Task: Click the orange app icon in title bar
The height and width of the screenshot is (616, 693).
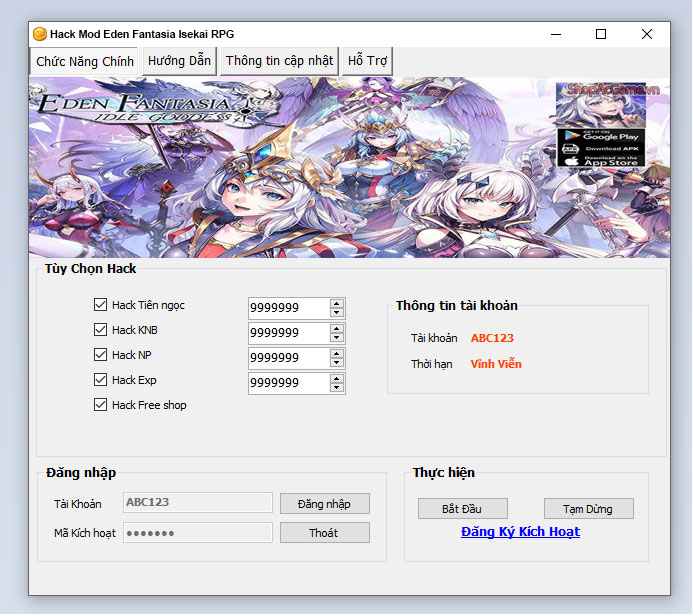Action: coord(40,34)
